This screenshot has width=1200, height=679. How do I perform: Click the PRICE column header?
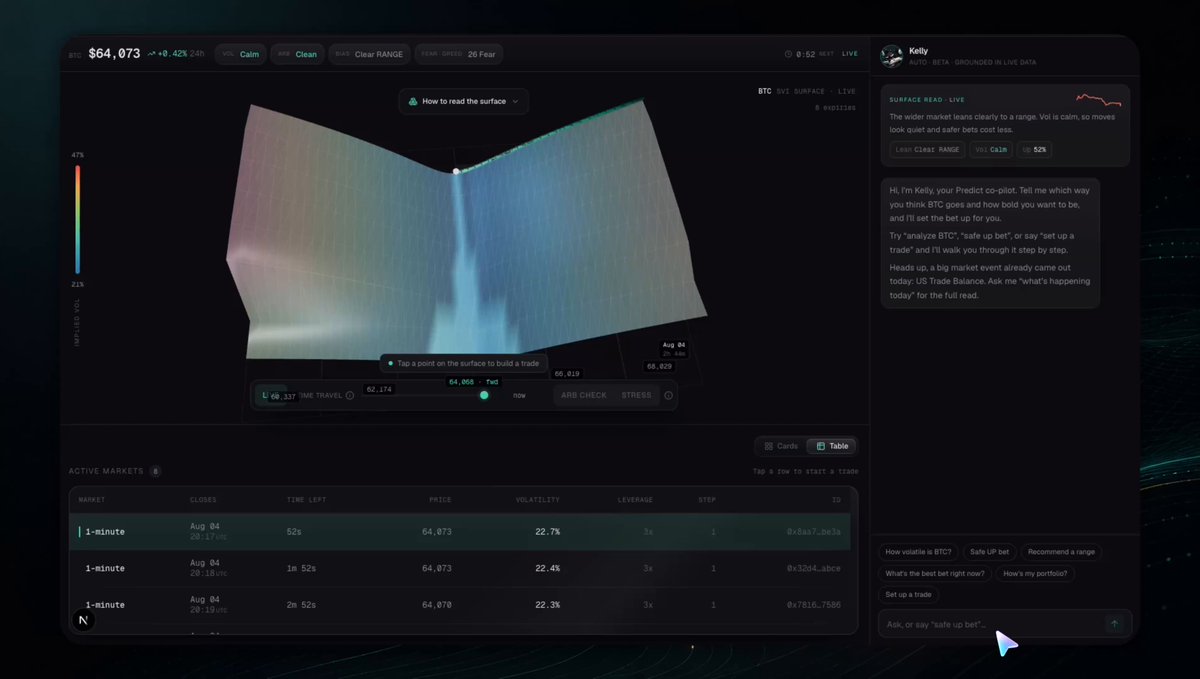[x=441, y=499]
